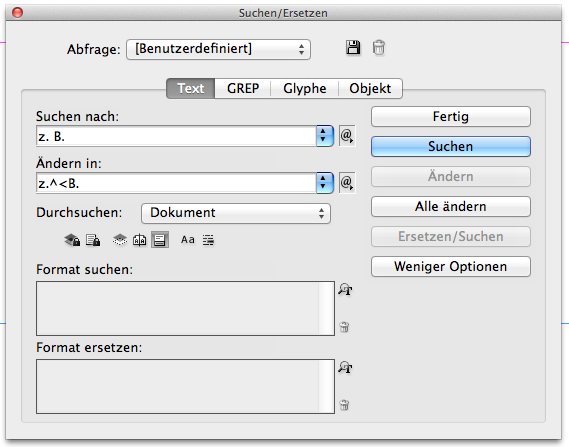Clear Format ersetzen attributes with trash icon
The width and height of the screenshot is (569, 447).
(344, 405)
